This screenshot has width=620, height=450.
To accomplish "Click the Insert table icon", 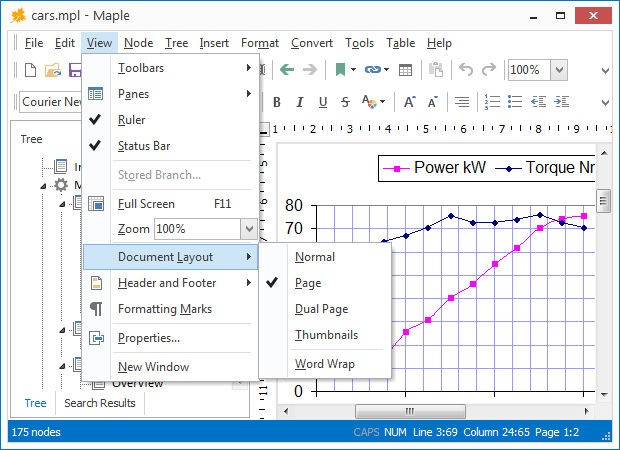I will (405, 70).
